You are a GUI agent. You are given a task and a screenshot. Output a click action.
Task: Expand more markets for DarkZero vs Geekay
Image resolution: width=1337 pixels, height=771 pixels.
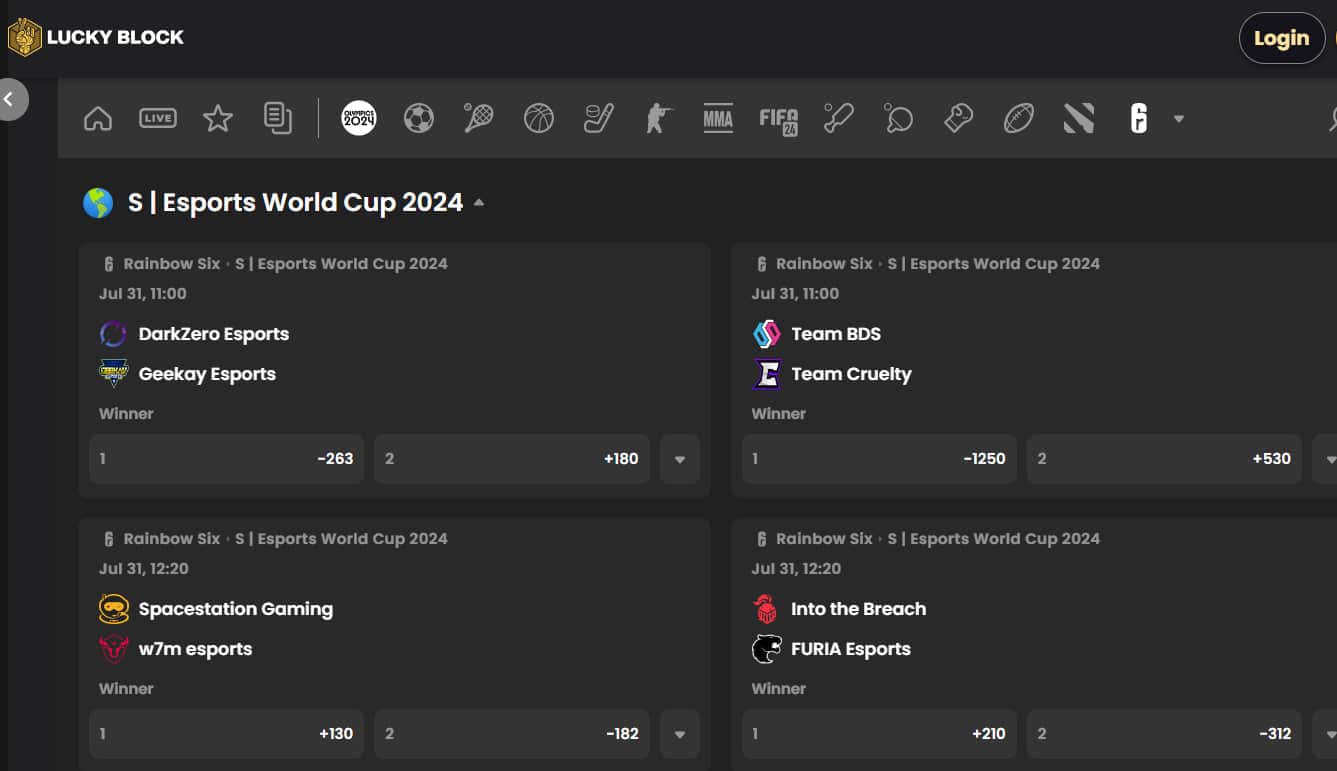[x=680, y=459]
